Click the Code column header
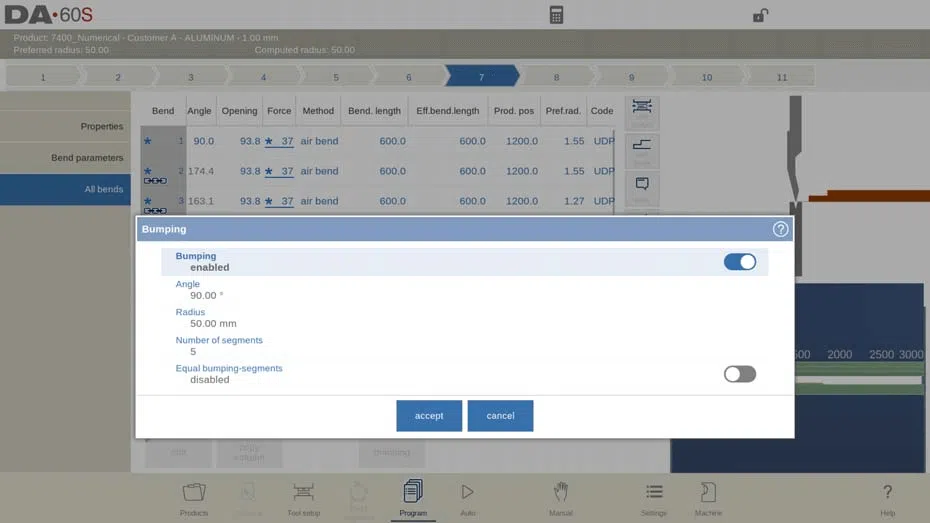The height and width of the screenshot is (523, 930). (601, 111)
